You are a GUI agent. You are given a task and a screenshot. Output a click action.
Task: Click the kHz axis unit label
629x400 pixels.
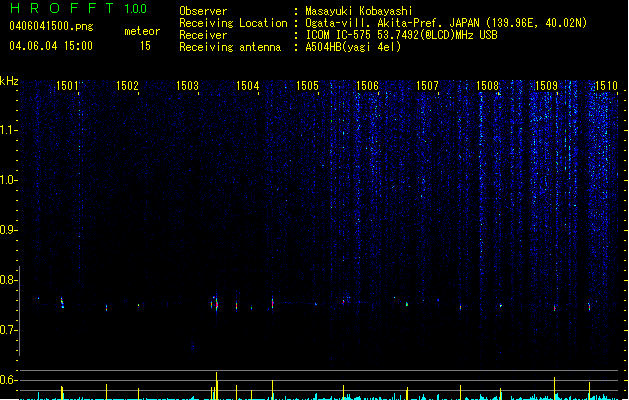pyautogui.click(x=9, y=81)
